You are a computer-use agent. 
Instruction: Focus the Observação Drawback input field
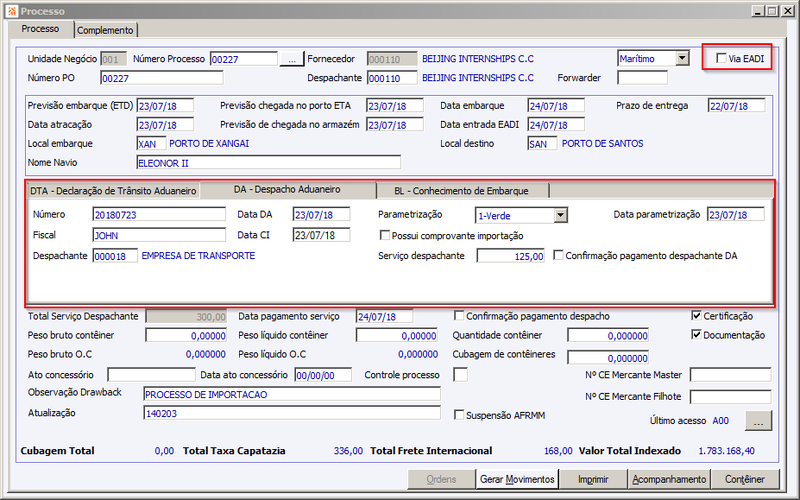292,394
